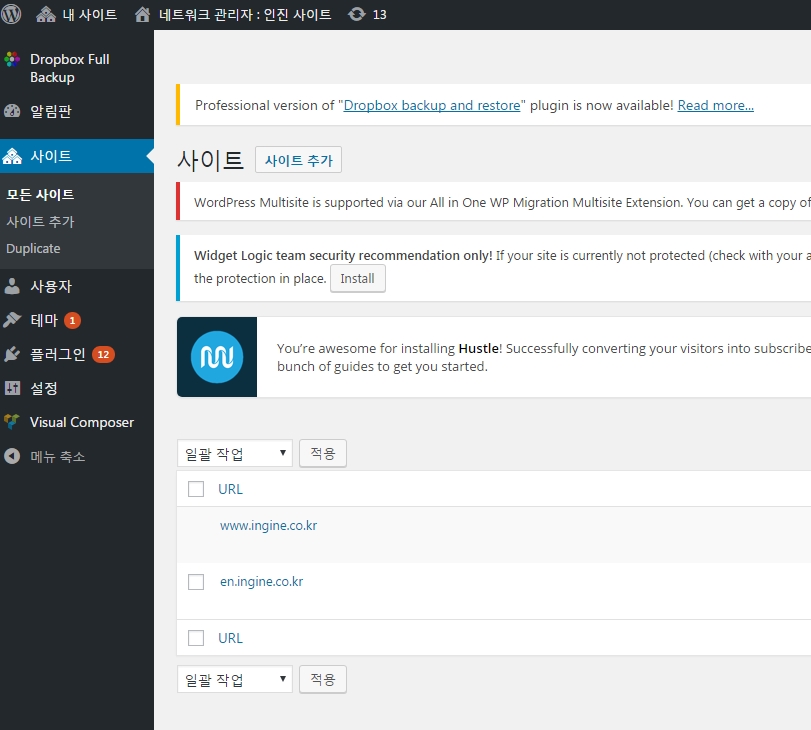Open the en.ingine.co.kr site link
811x730 pixels.
point(262,582)
